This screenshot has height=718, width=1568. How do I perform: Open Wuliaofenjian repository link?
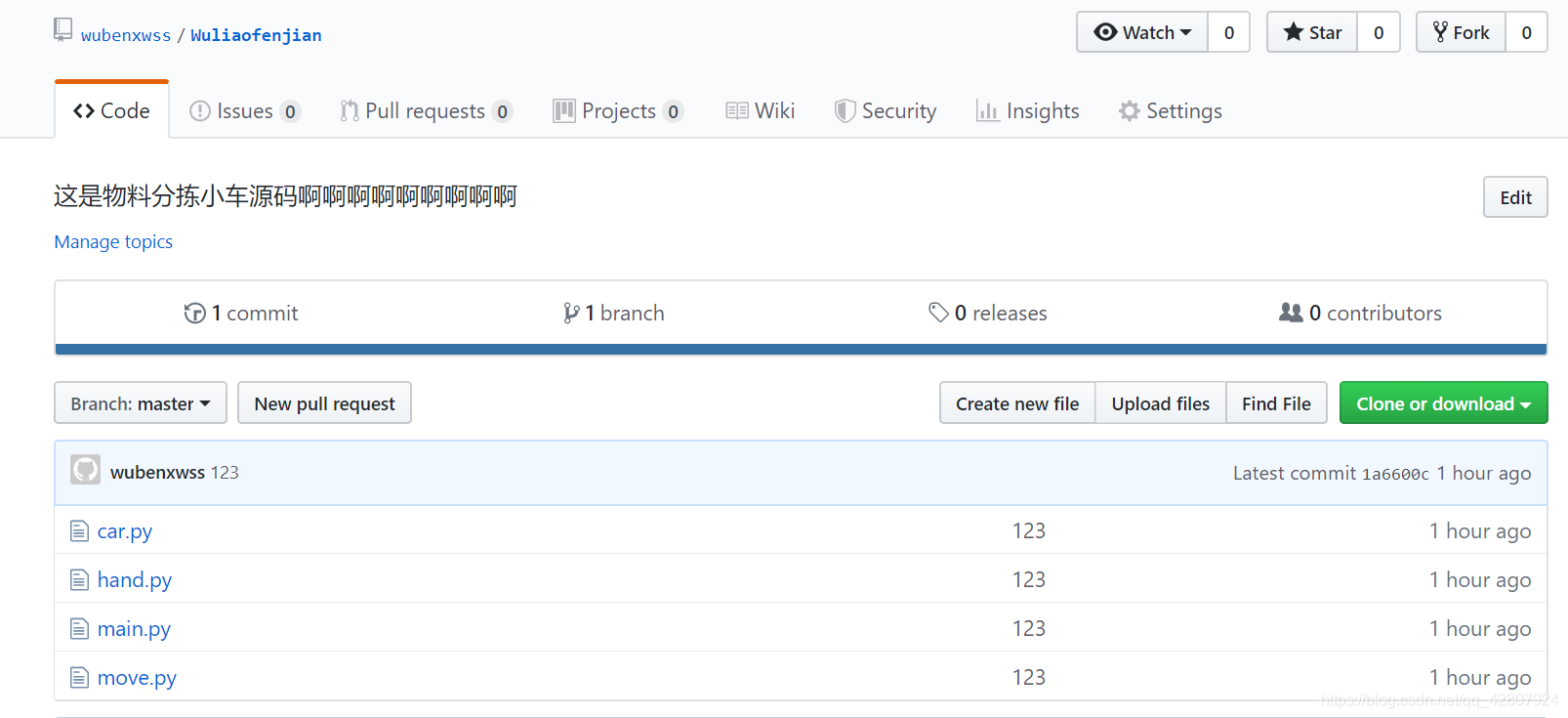point(256,35)
